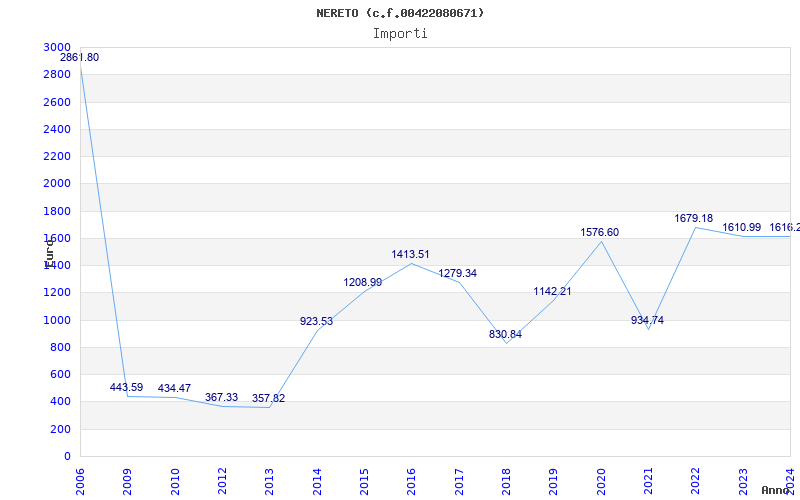Click the 2800 y-axis tick label
800x500 pixels.
click(x=57, y=74)
